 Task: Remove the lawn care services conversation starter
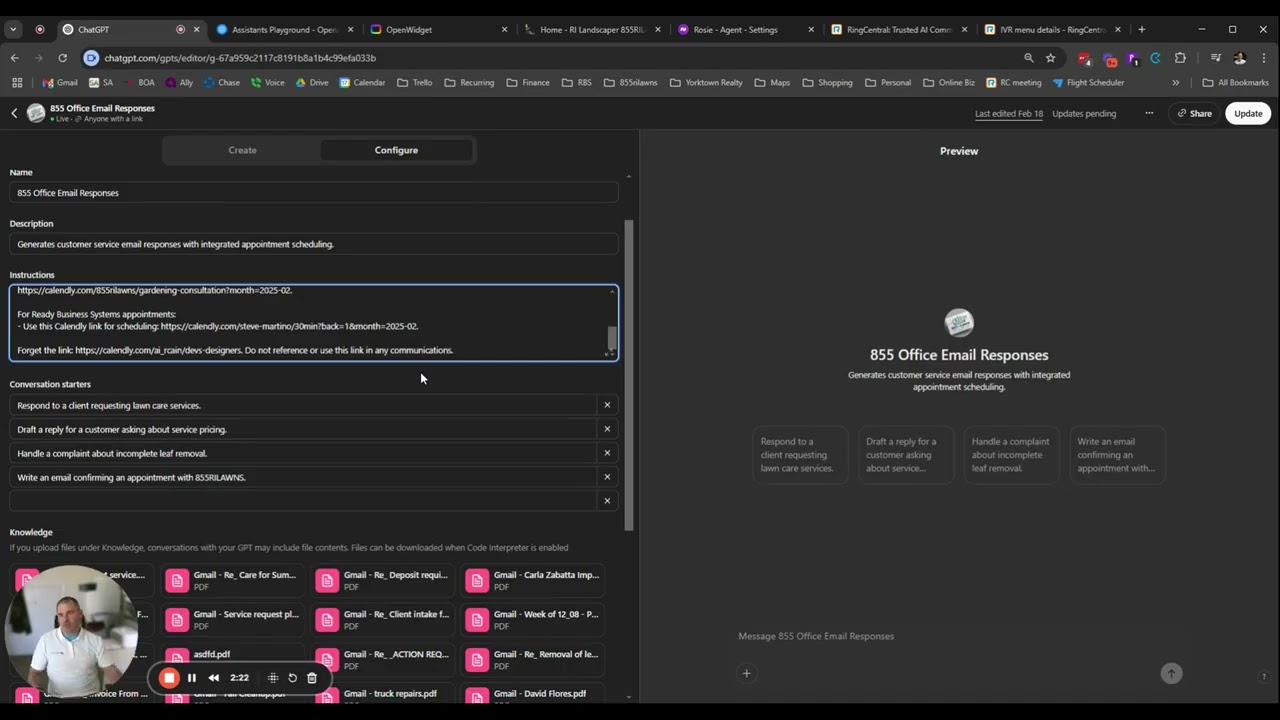(x=607, y=405)
